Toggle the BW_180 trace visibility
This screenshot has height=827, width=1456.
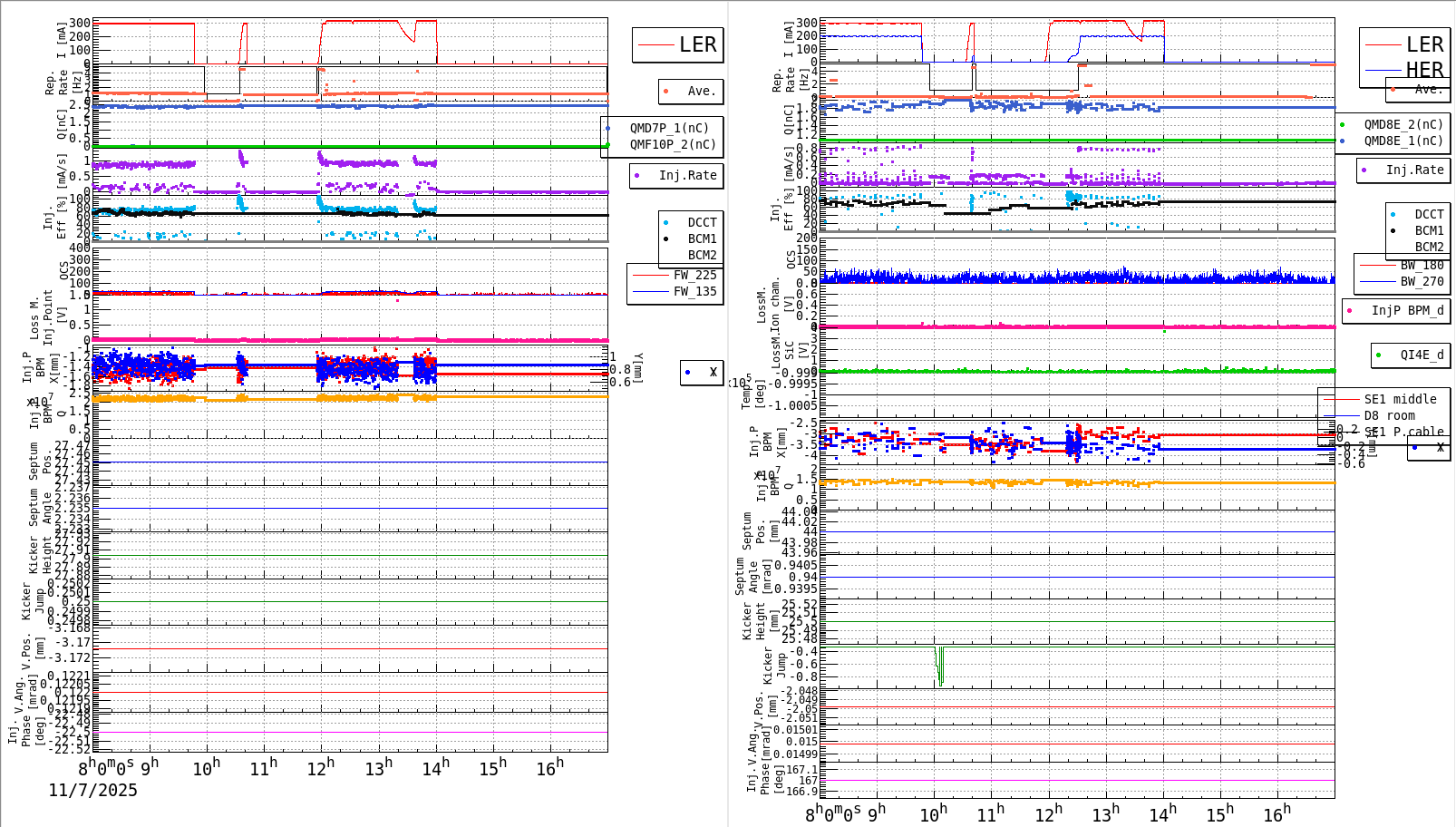pyautogui.click(x=1369, y=264)
